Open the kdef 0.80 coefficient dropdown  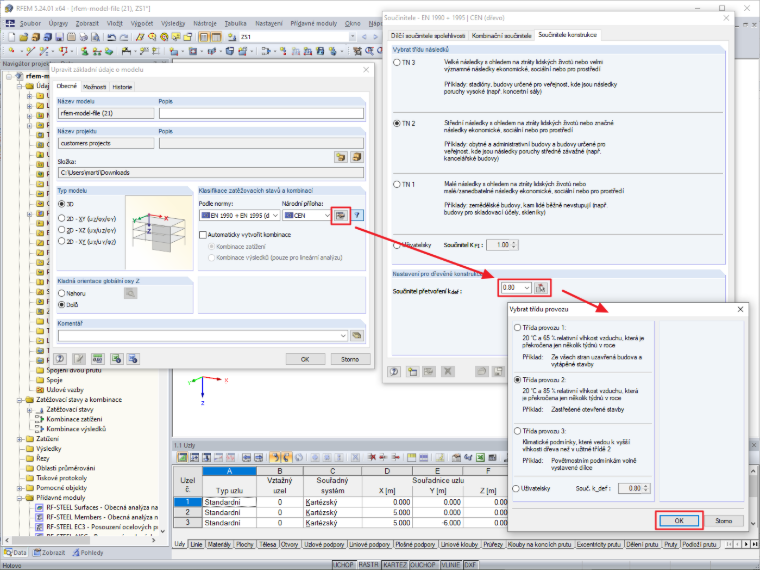pos(527,288)
